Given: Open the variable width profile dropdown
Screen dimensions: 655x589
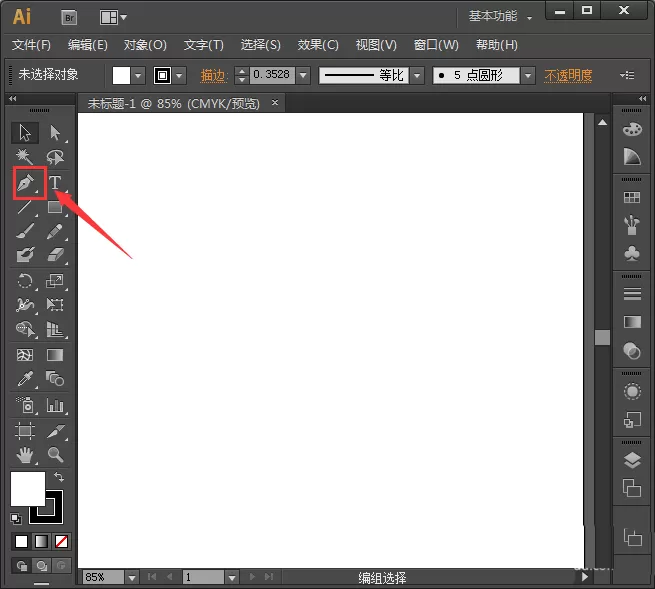Looking at the screenshot, I should click(x=417, y=76).
